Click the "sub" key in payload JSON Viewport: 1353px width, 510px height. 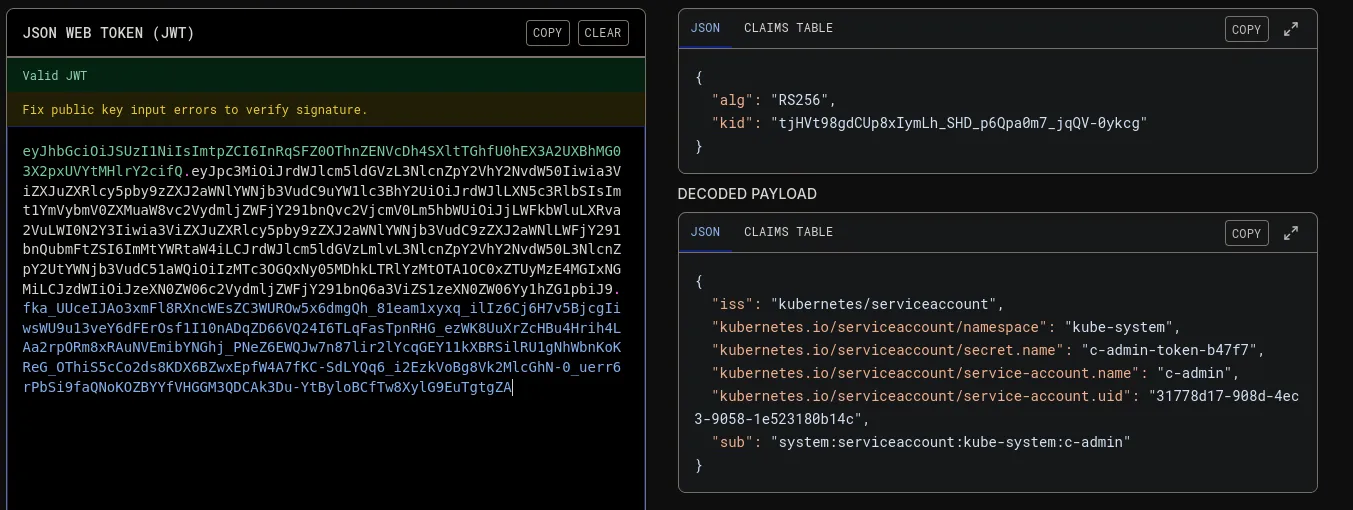click(x=731, y=442)
